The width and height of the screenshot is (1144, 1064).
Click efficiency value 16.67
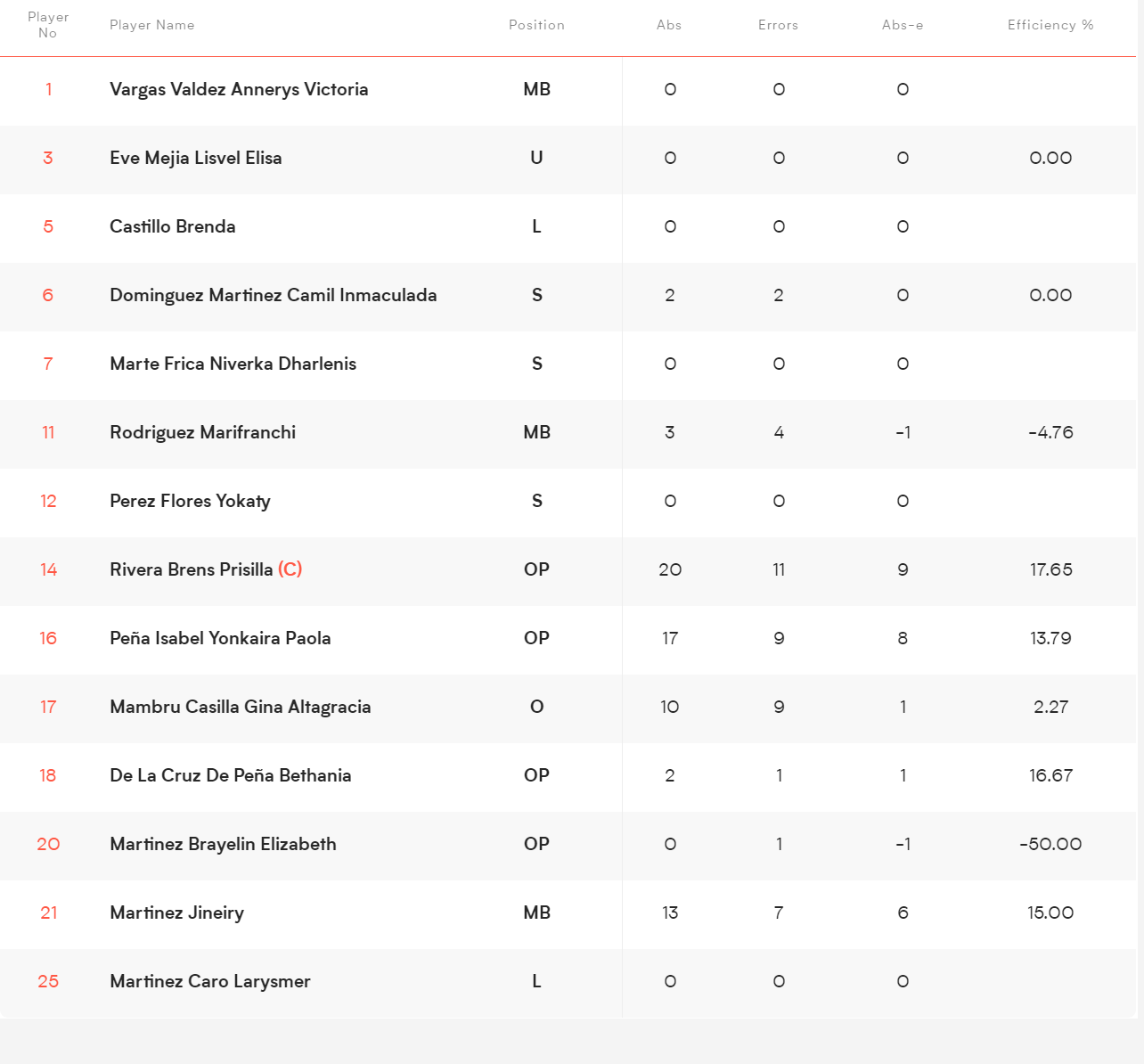pyautogui.click(x=1050, y=775)
